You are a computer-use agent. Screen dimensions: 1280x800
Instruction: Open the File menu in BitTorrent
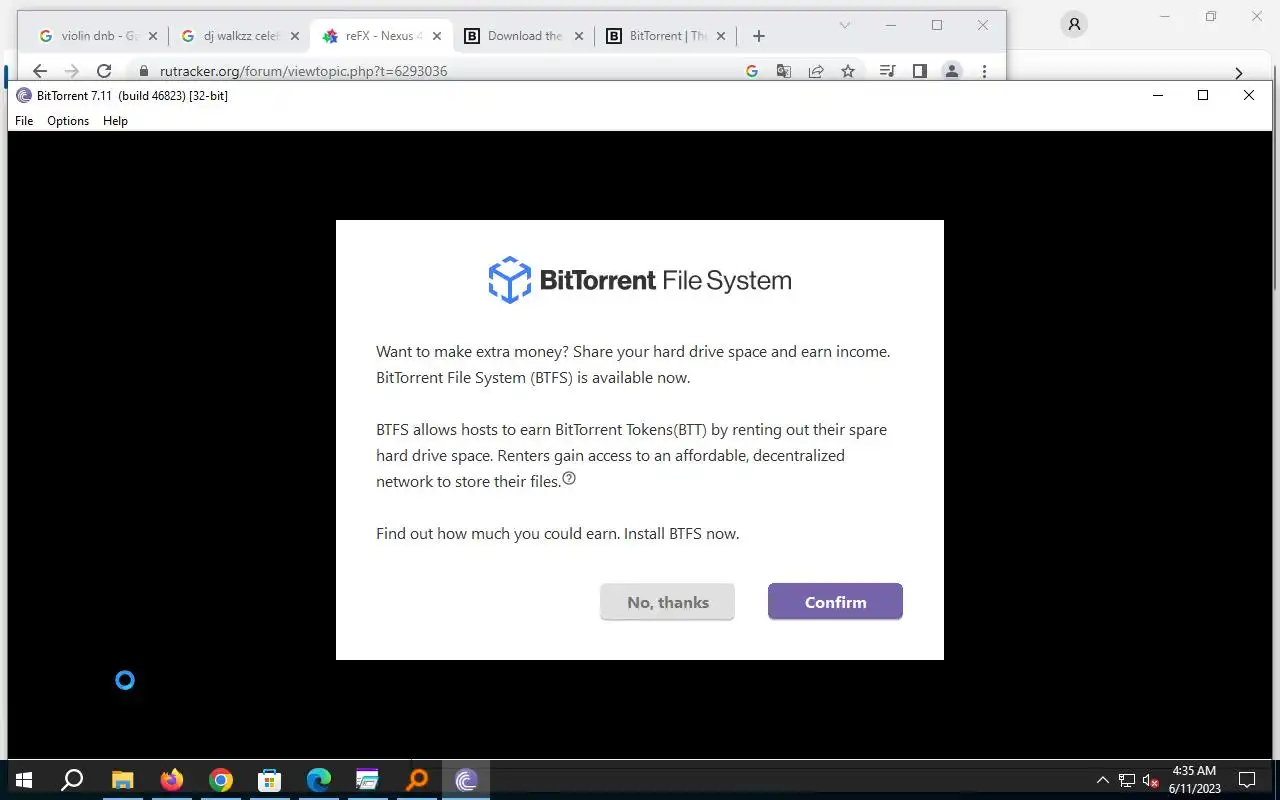point(24,121)
